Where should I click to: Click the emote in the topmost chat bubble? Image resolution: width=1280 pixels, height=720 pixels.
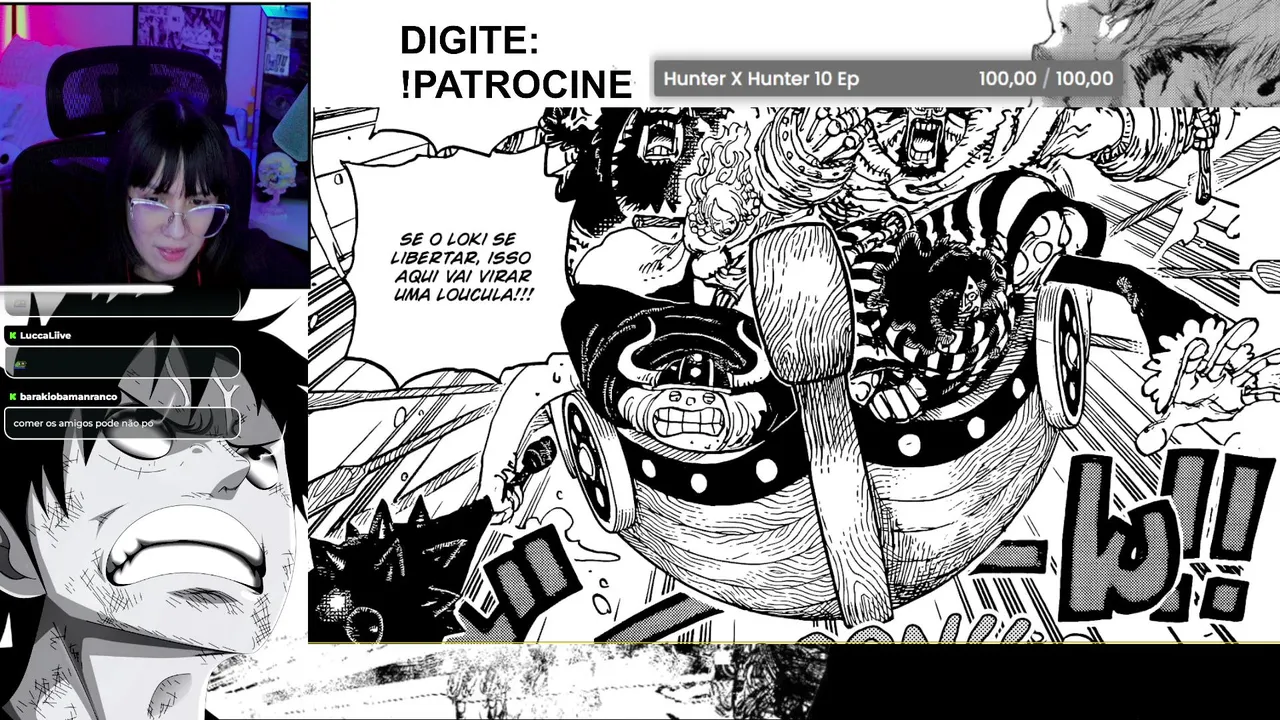pos(20,302)
